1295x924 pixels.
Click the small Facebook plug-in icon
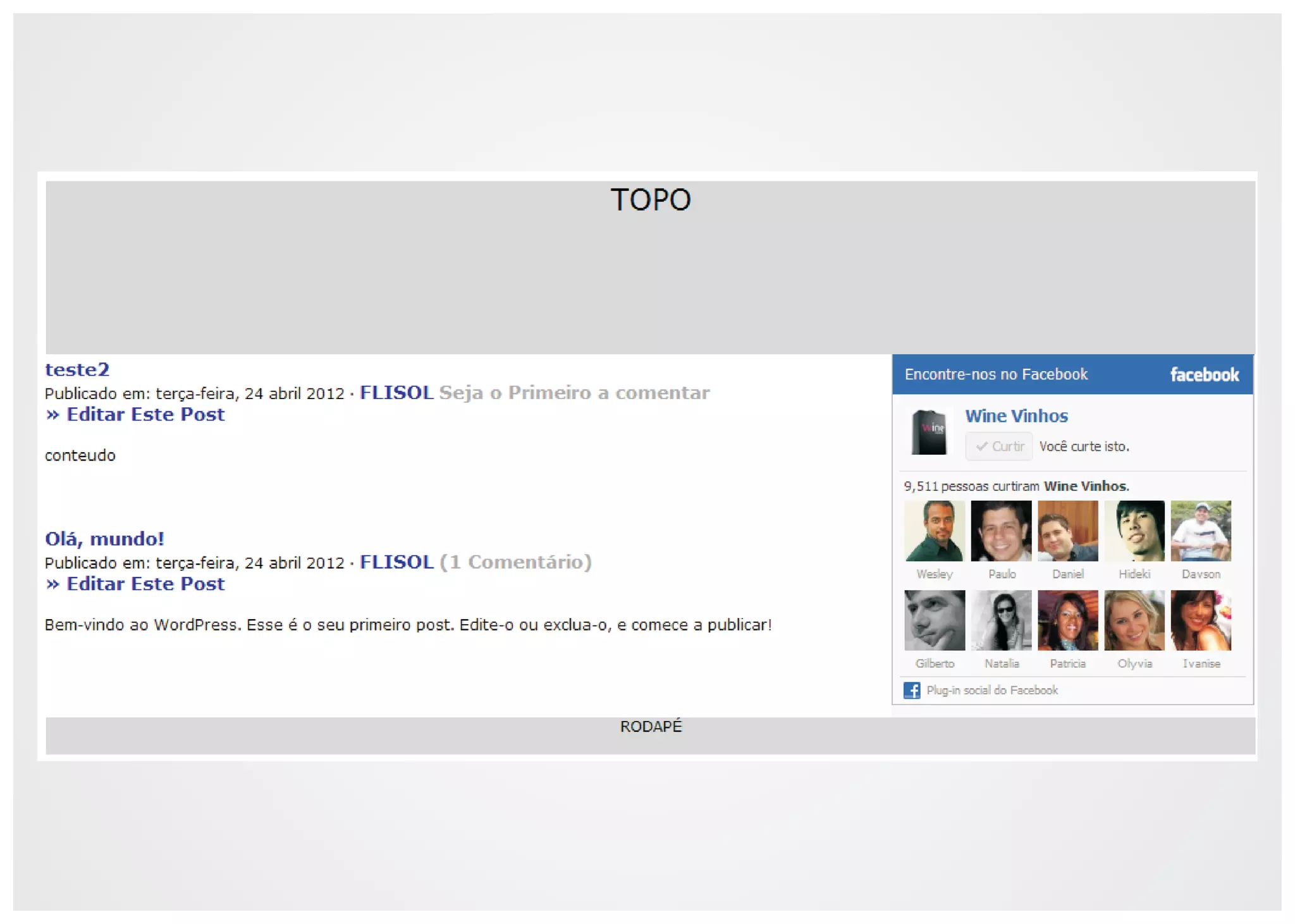911,690
